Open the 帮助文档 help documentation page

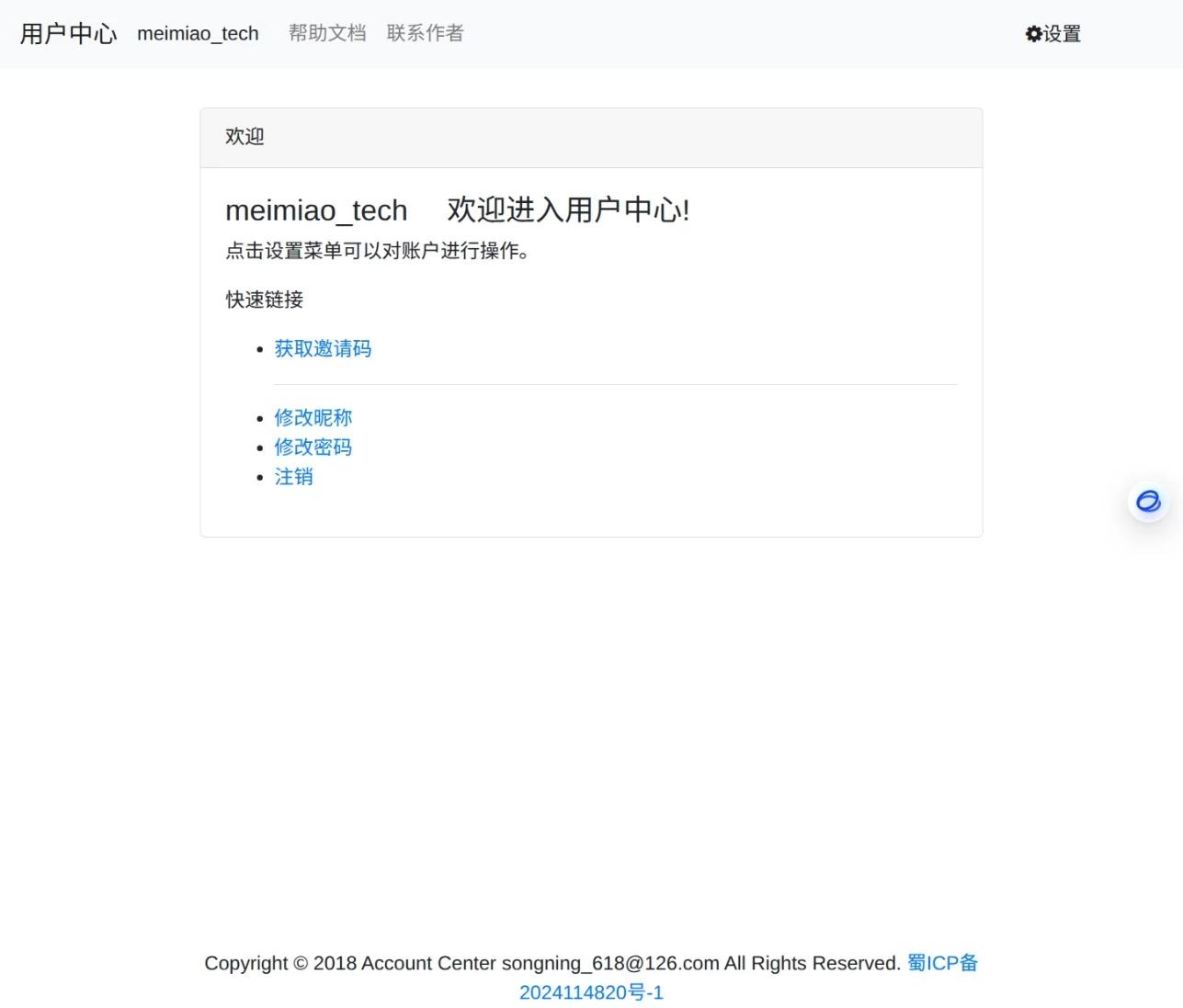326,33
